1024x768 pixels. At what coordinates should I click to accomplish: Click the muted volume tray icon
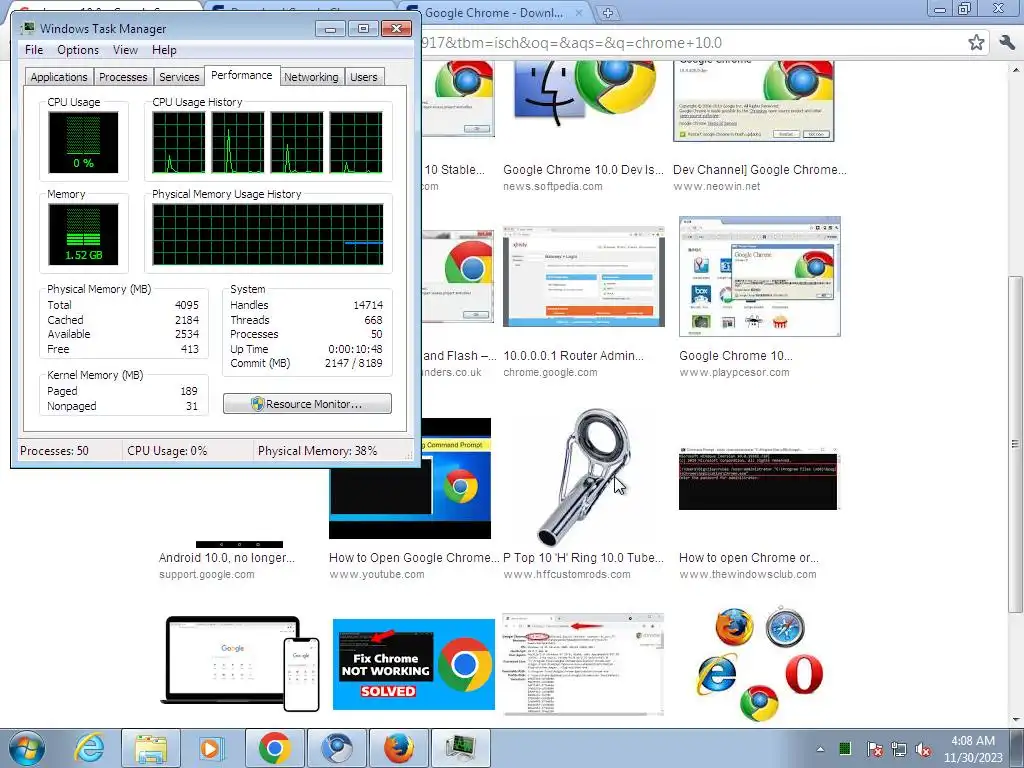tap(923, 749)
